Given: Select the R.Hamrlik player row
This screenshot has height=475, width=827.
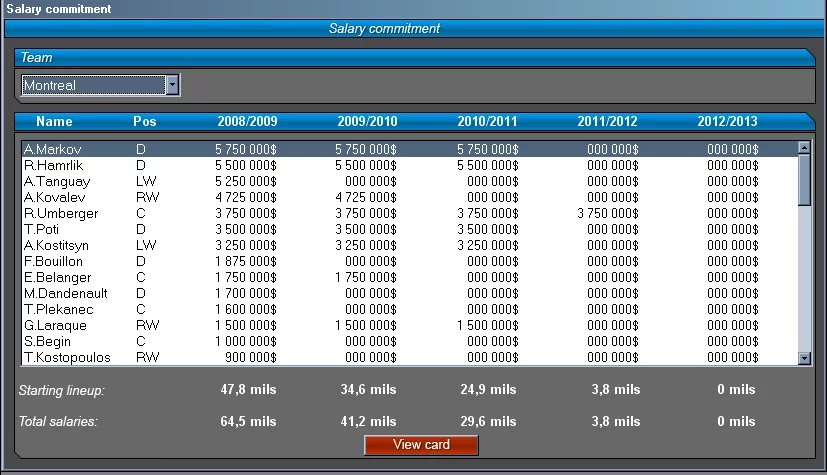Looking at the screenshot, I should 410,166.
